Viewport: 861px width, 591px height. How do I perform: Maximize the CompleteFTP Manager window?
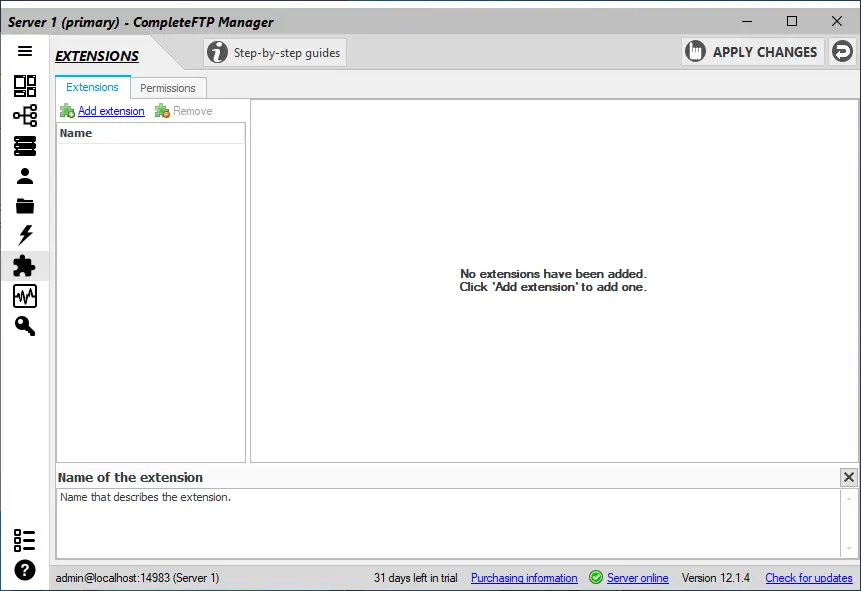tap(791, 21)
